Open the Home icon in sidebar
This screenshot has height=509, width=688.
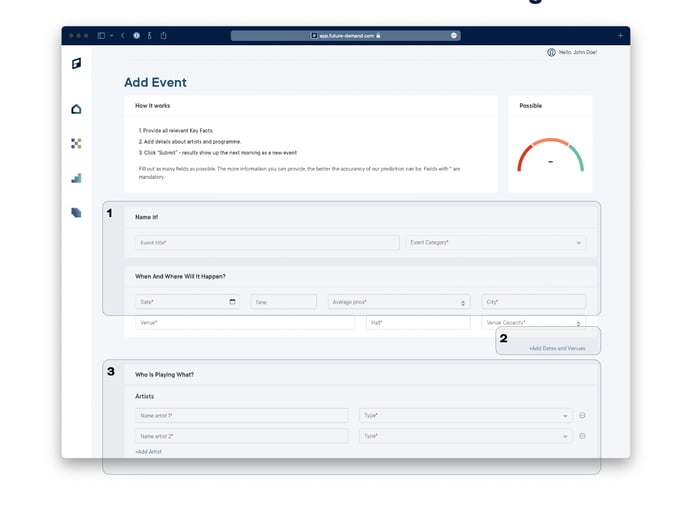pyautogui.click(x=76, y=109)
